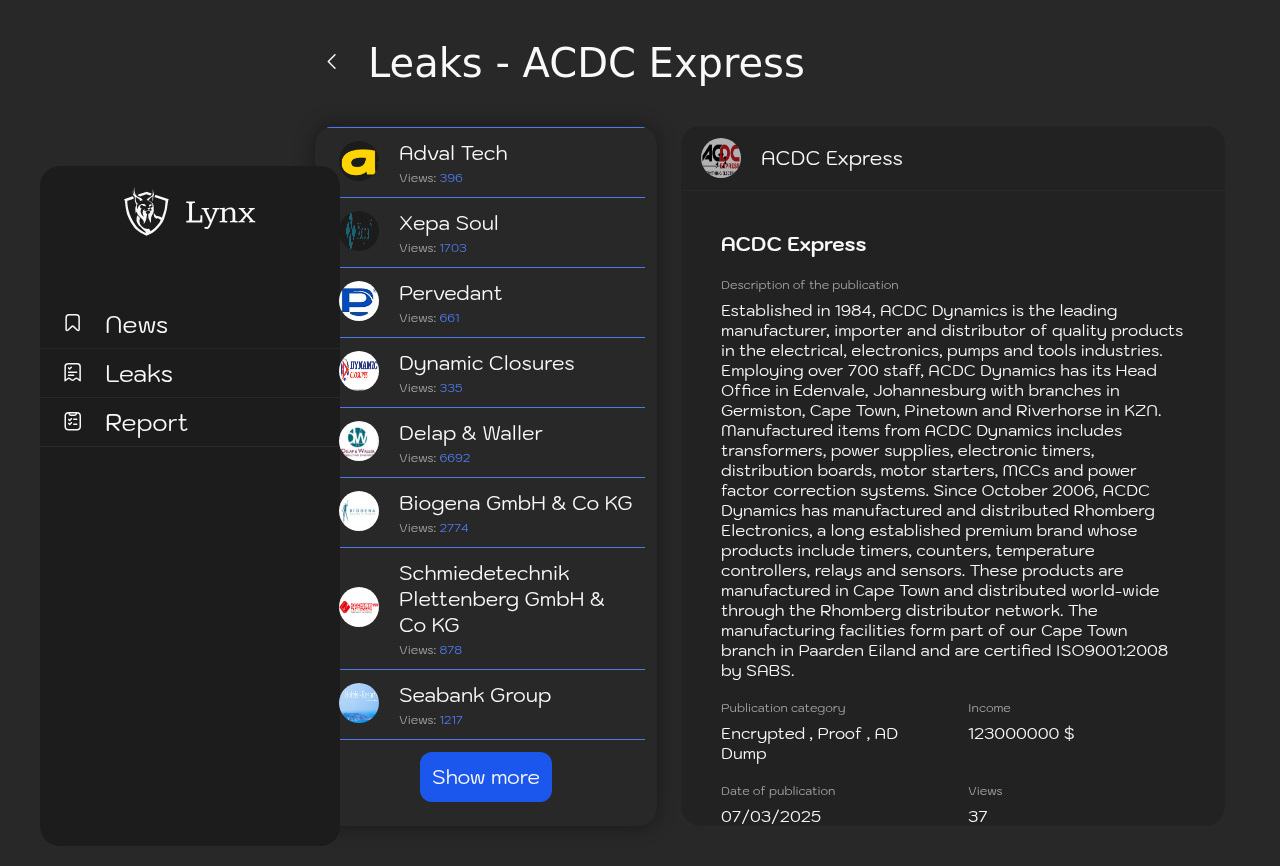Click the Dynamic Closures logo thumbnail

coord(359,371)
